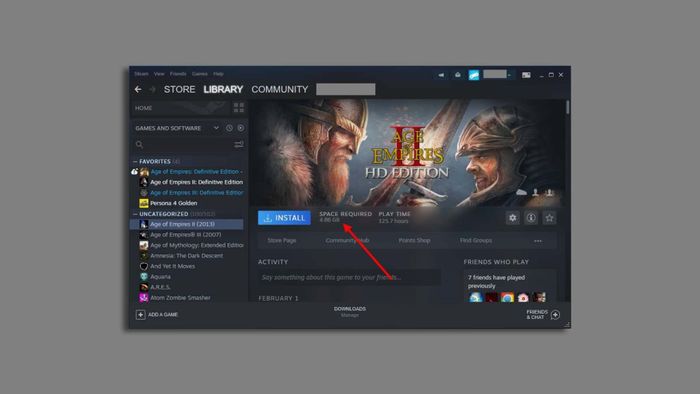Open Games and Software dropdown
Image resolution: width=700 pixels, height=394 pixels.
point(216,128)
